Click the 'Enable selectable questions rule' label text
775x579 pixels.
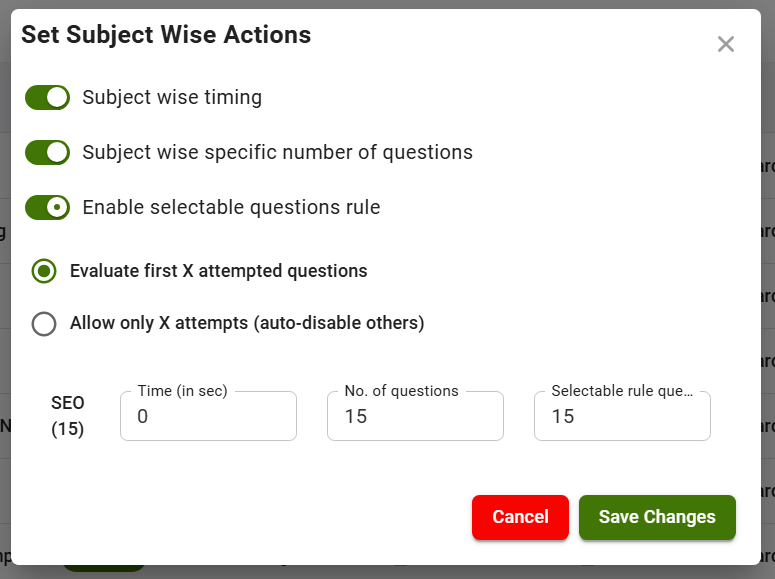[231, 207]
